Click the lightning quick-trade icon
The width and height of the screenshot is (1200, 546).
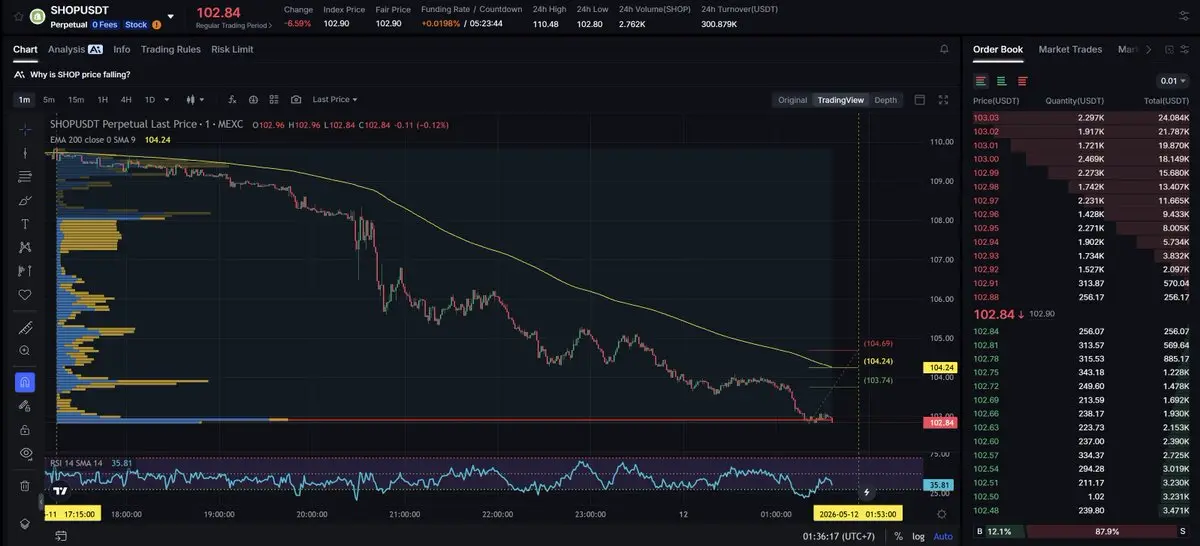(866, 492)
